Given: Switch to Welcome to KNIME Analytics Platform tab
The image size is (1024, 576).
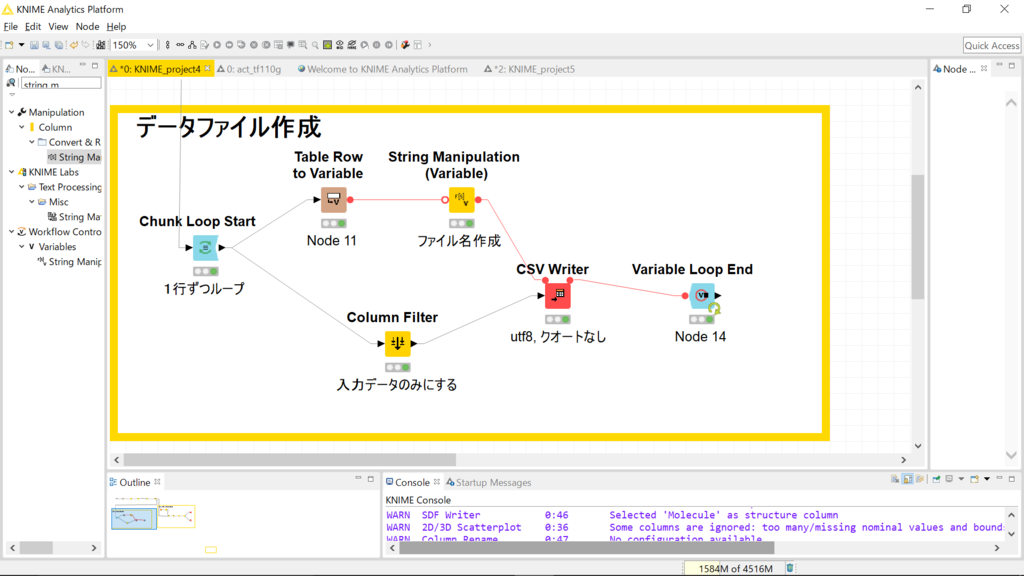Looking at the screenshot, I should click(383, 69).
